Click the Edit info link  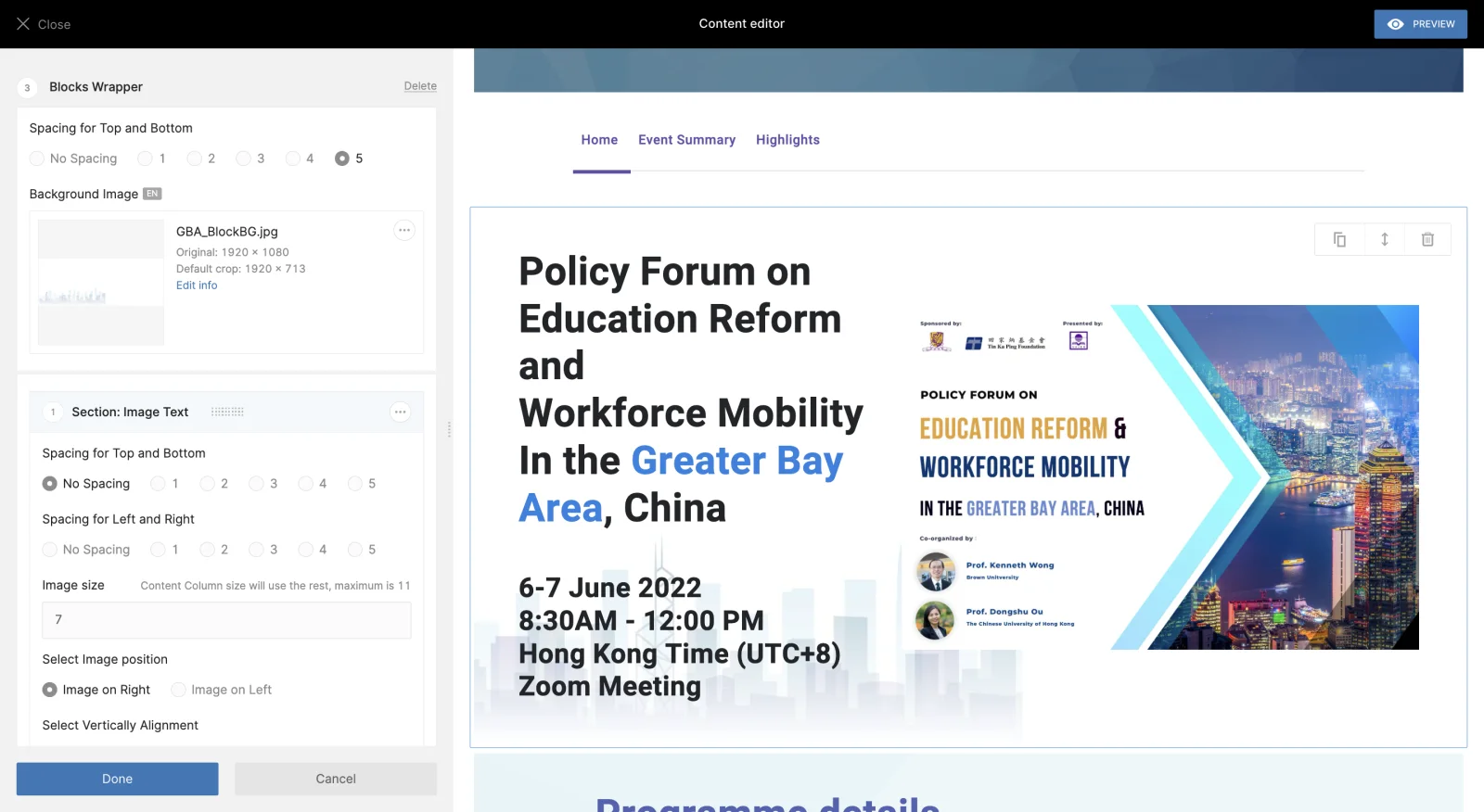coord(197,285)
